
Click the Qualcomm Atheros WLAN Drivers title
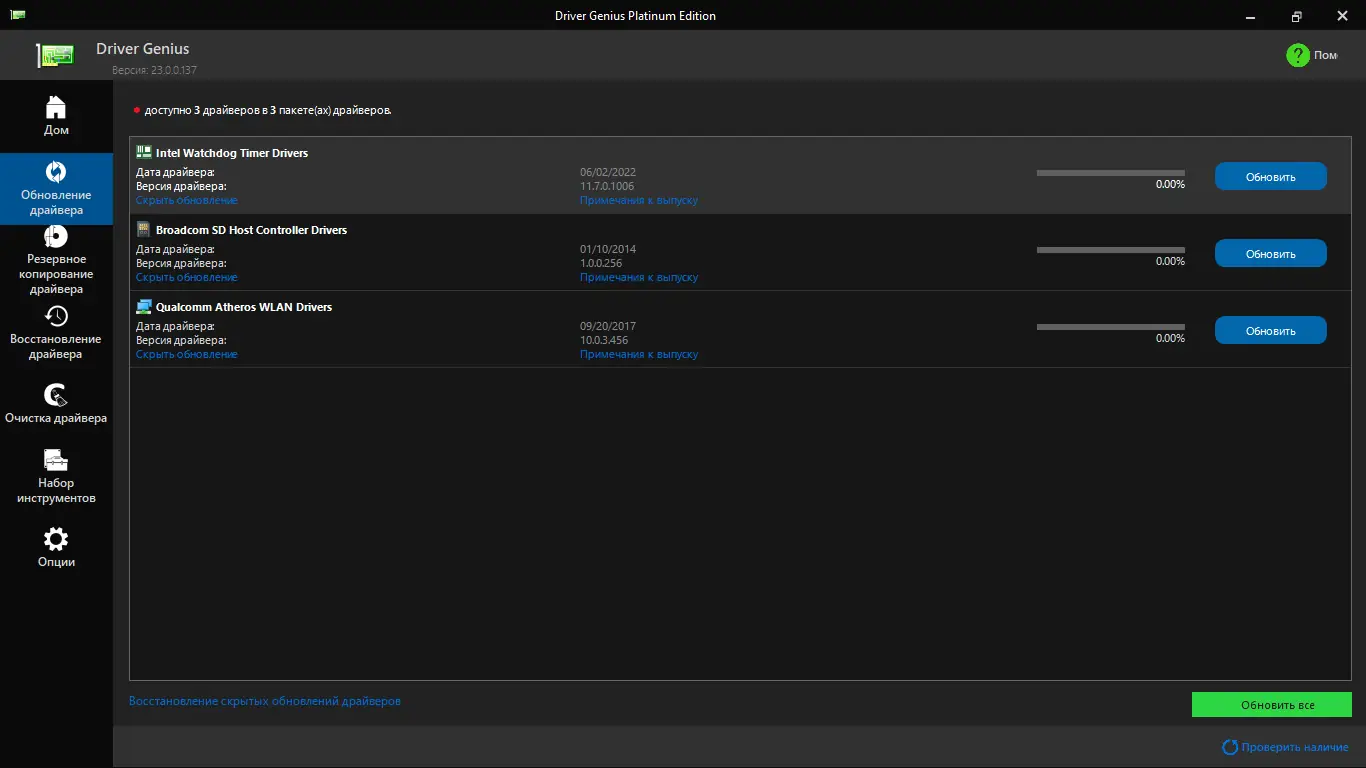[x=244, y=307]
